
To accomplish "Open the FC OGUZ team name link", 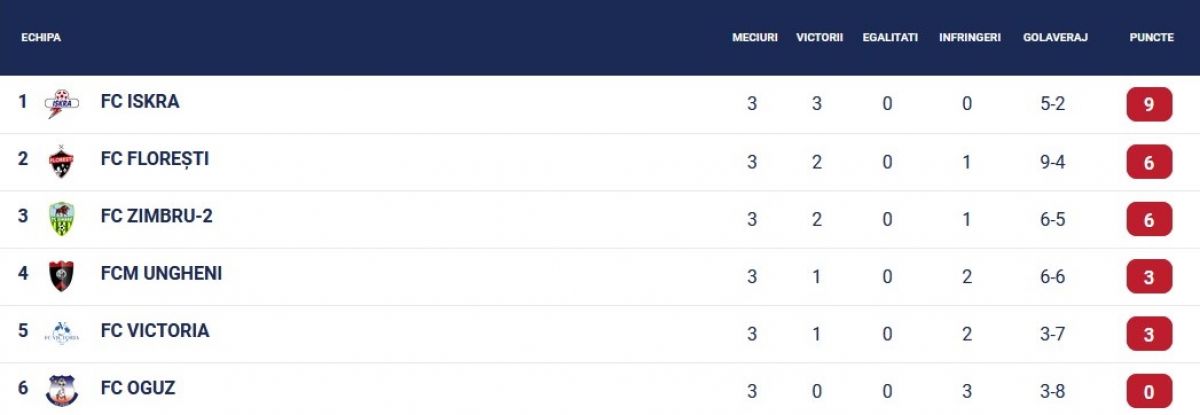I will click(138, 388).
